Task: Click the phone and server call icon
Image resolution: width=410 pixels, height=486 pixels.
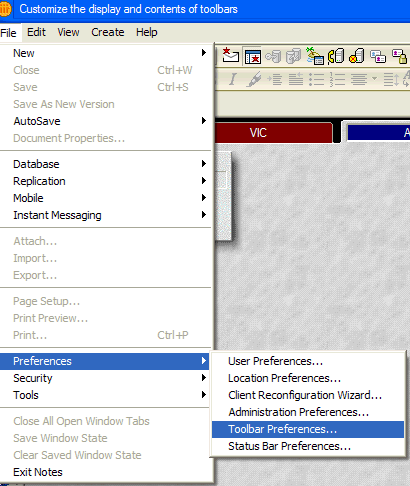Action: tap(335, 56)
